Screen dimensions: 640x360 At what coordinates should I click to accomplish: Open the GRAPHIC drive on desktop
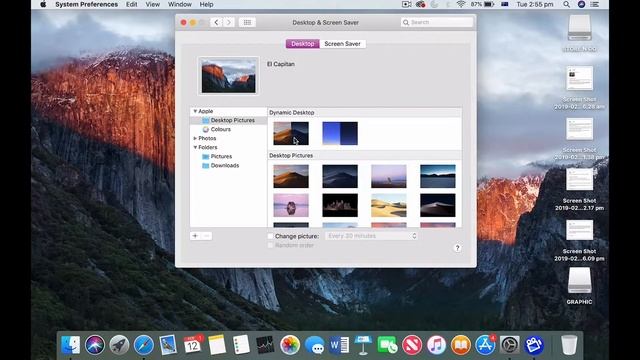[x=579, y=286]
